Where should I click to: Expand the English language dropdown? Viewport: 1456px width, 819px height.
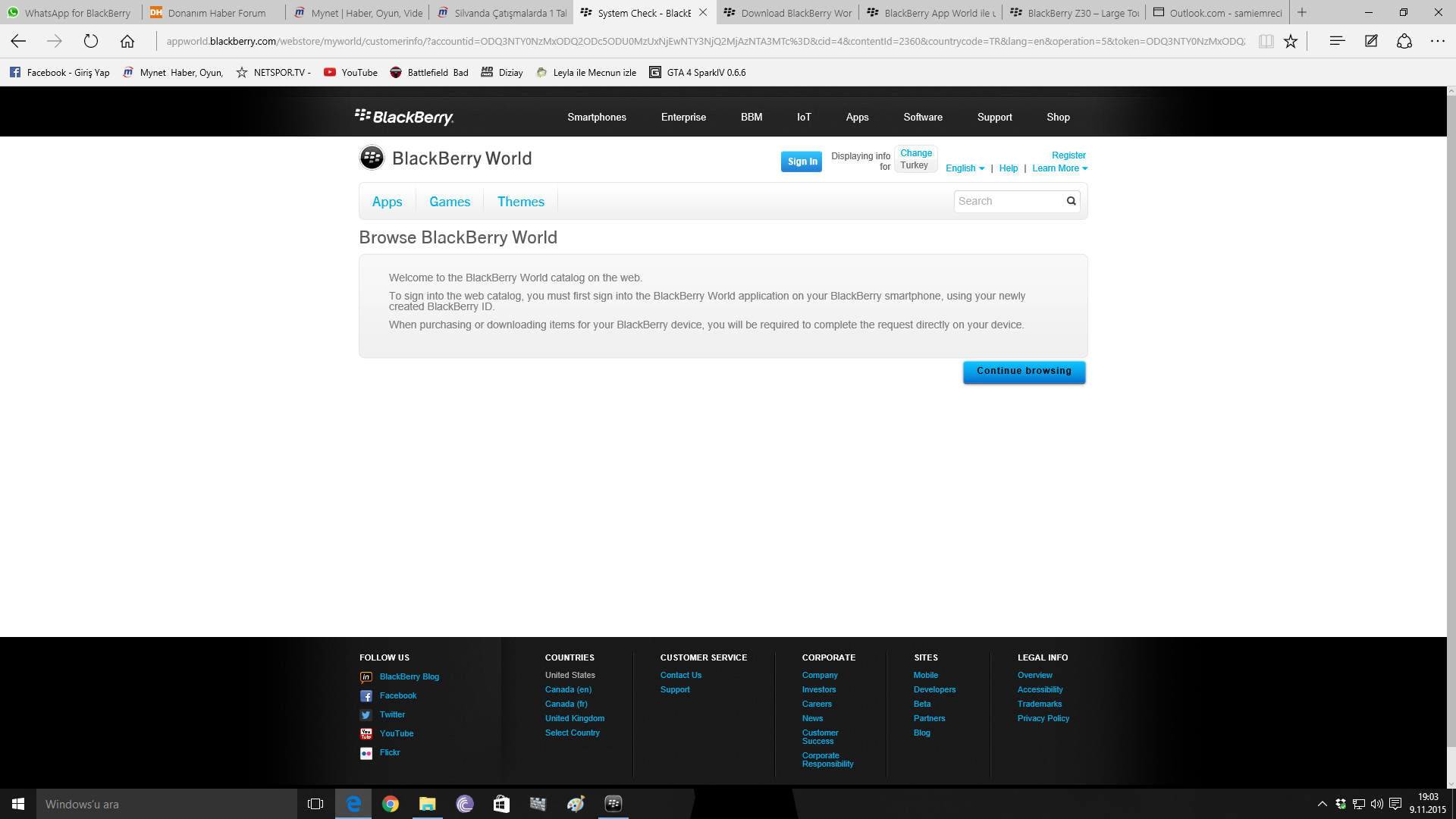(x=965, y=168)
